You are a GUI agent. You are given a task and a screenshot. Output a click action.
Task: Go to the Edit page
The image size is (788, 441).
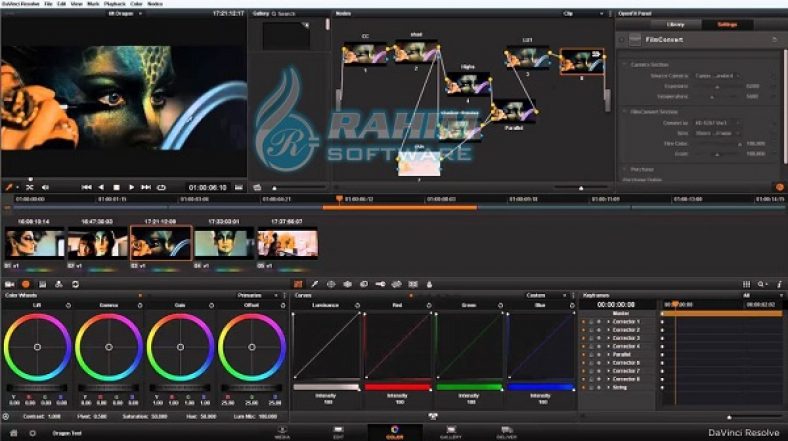(x=338, y=432)
